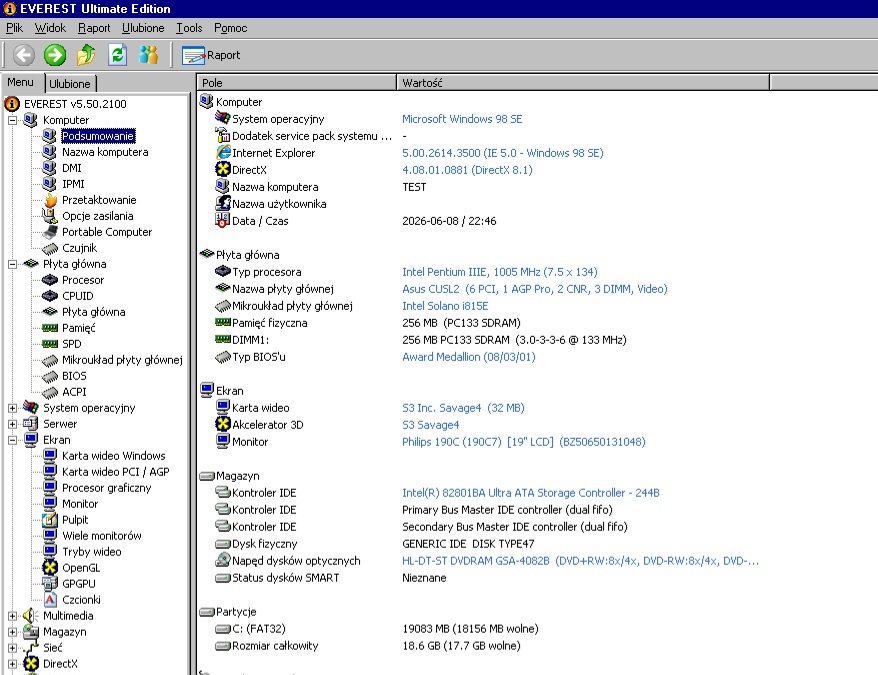The width and height of the screenshot is (878, 675).
Task: Select the Pulpit desktop icon
Action: pyautogui.click(x=50, y=520)
